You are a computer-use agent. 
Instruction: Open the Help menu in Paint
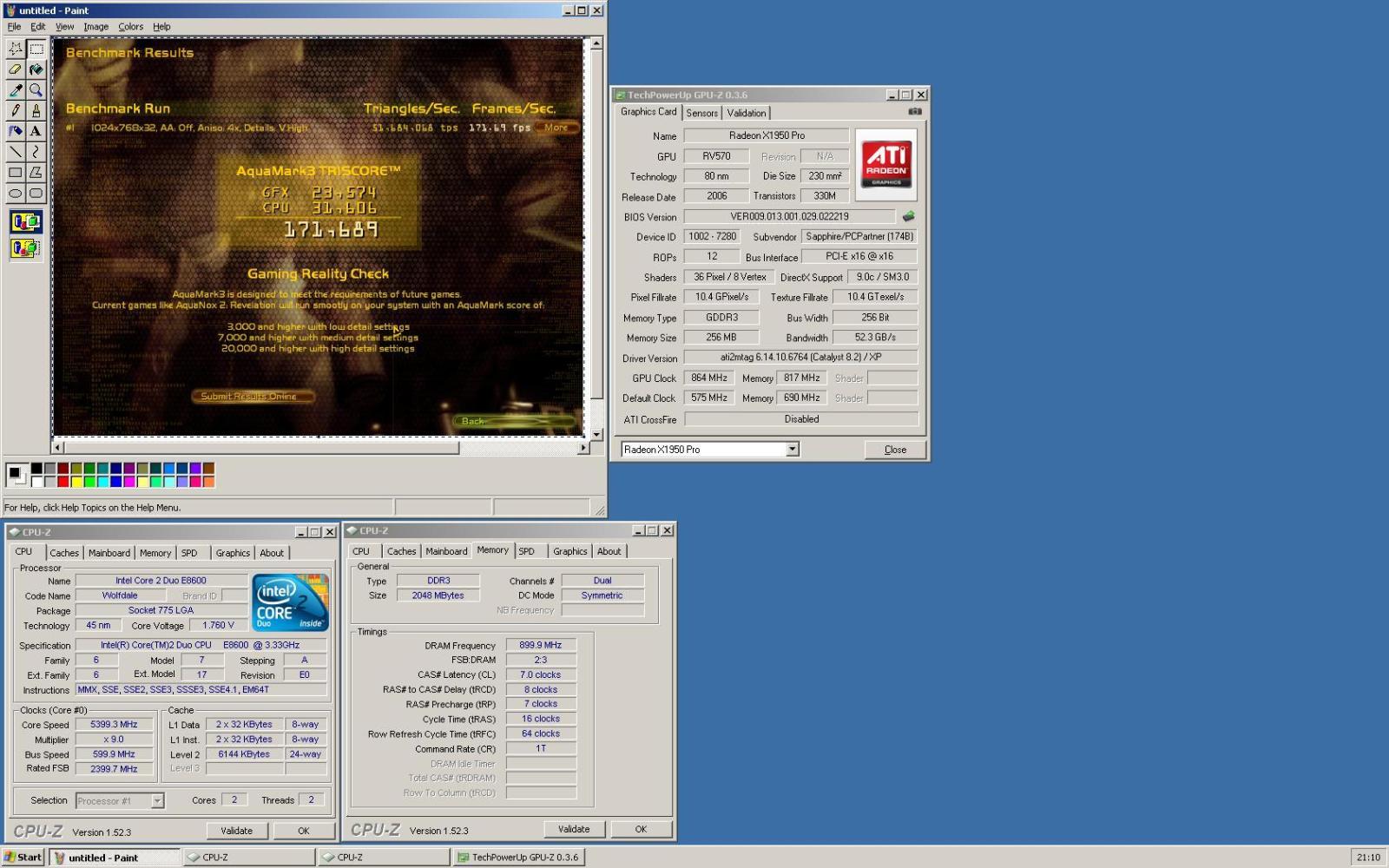161,27
